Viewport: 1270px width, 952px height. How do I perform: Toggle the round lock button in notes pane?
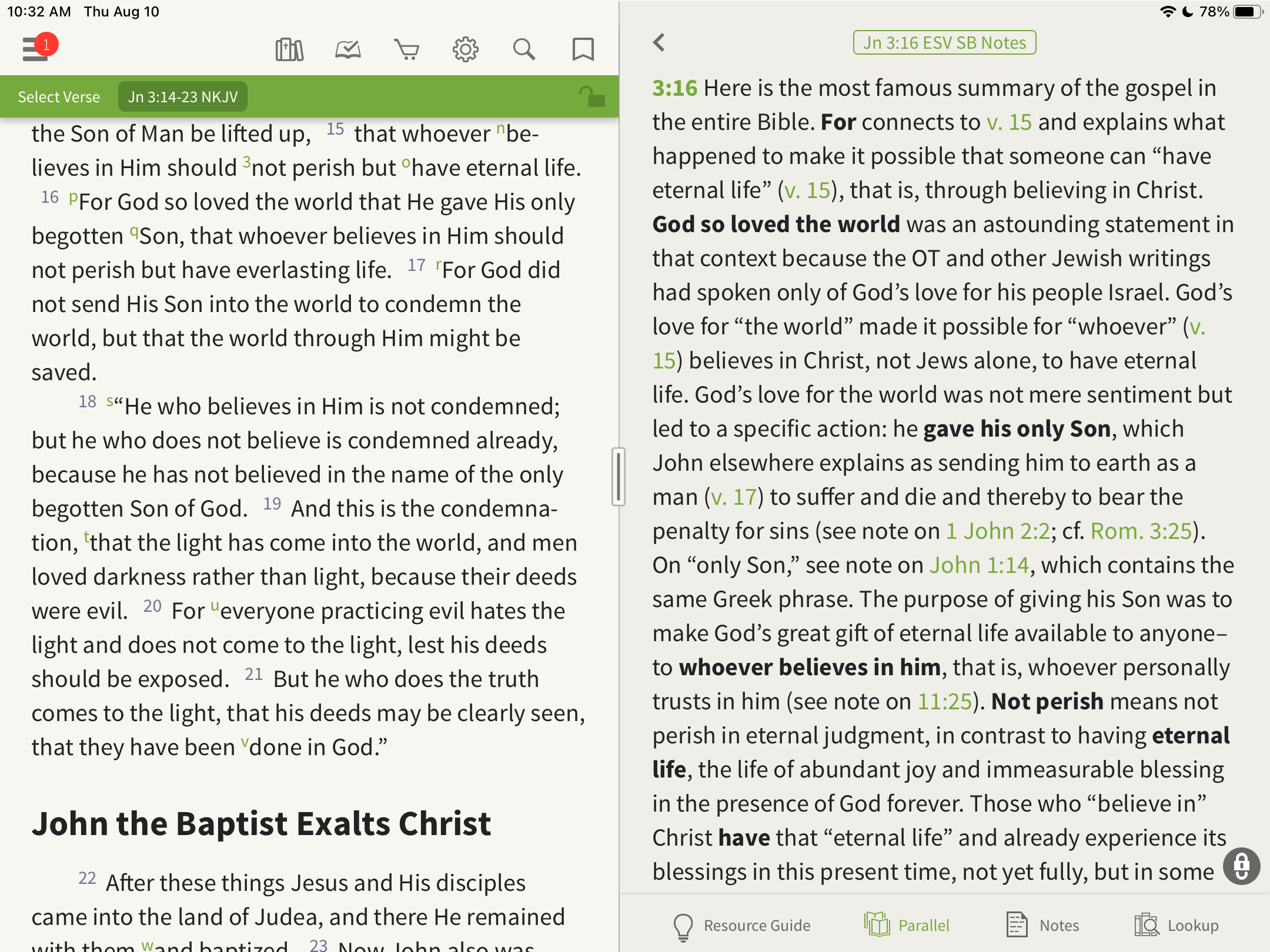pyautogui.click(x=1241, y=866)
